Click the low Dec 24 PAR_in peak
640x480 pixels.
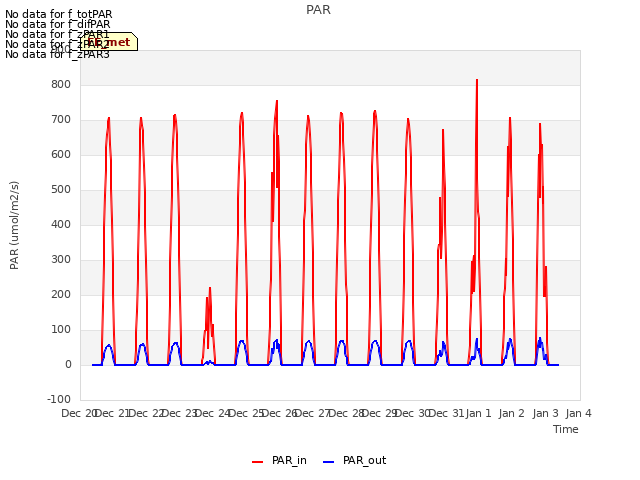pyautogui.click(x=210, y=288)
